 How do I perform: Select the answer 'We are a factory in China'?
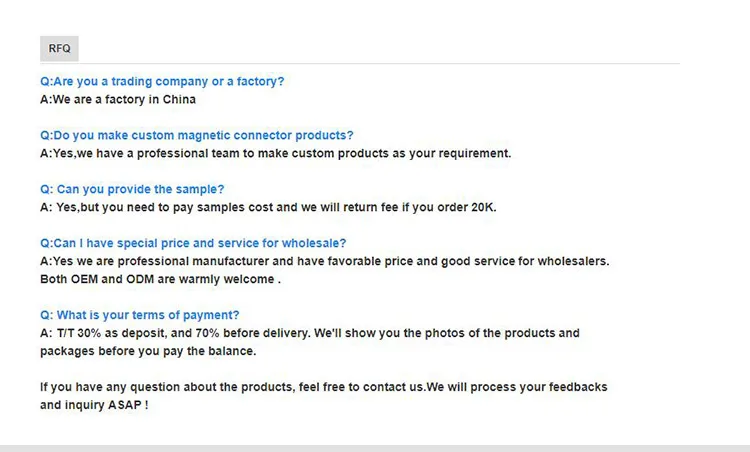click(x=118, y=99)
